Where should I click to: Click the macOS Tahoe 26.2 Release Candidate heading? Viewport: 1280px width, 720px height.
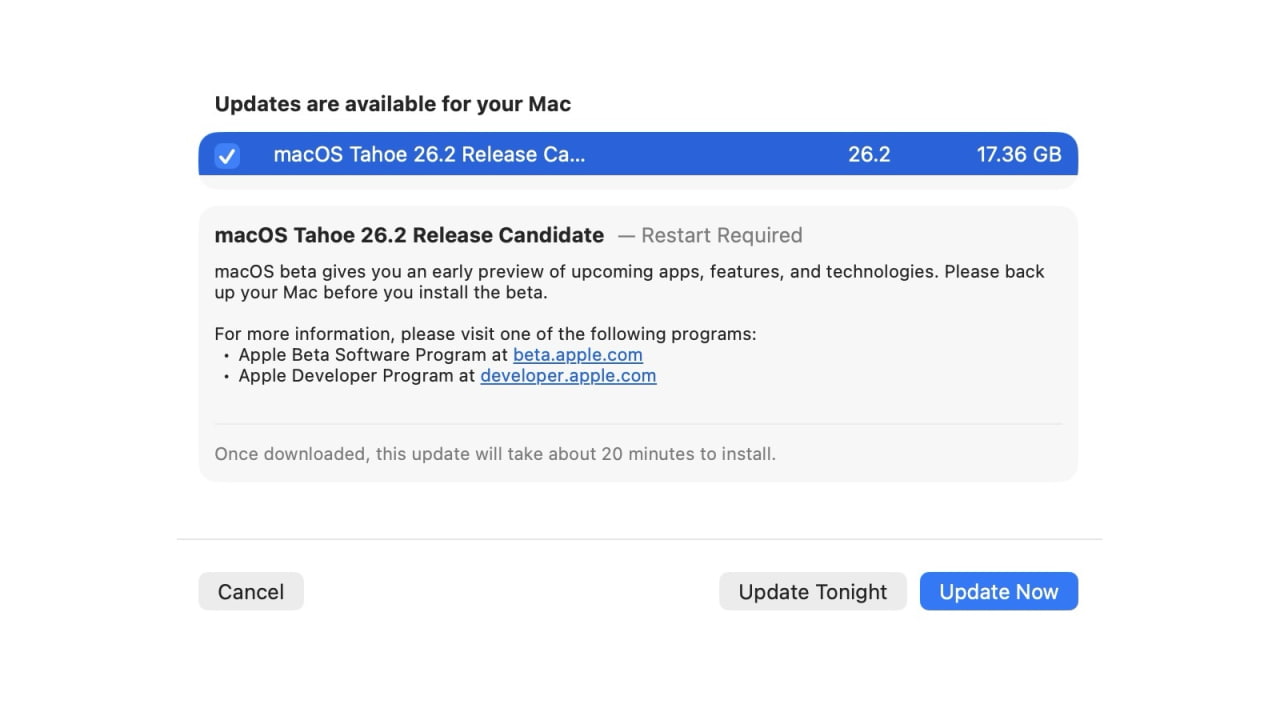point(409,235)
